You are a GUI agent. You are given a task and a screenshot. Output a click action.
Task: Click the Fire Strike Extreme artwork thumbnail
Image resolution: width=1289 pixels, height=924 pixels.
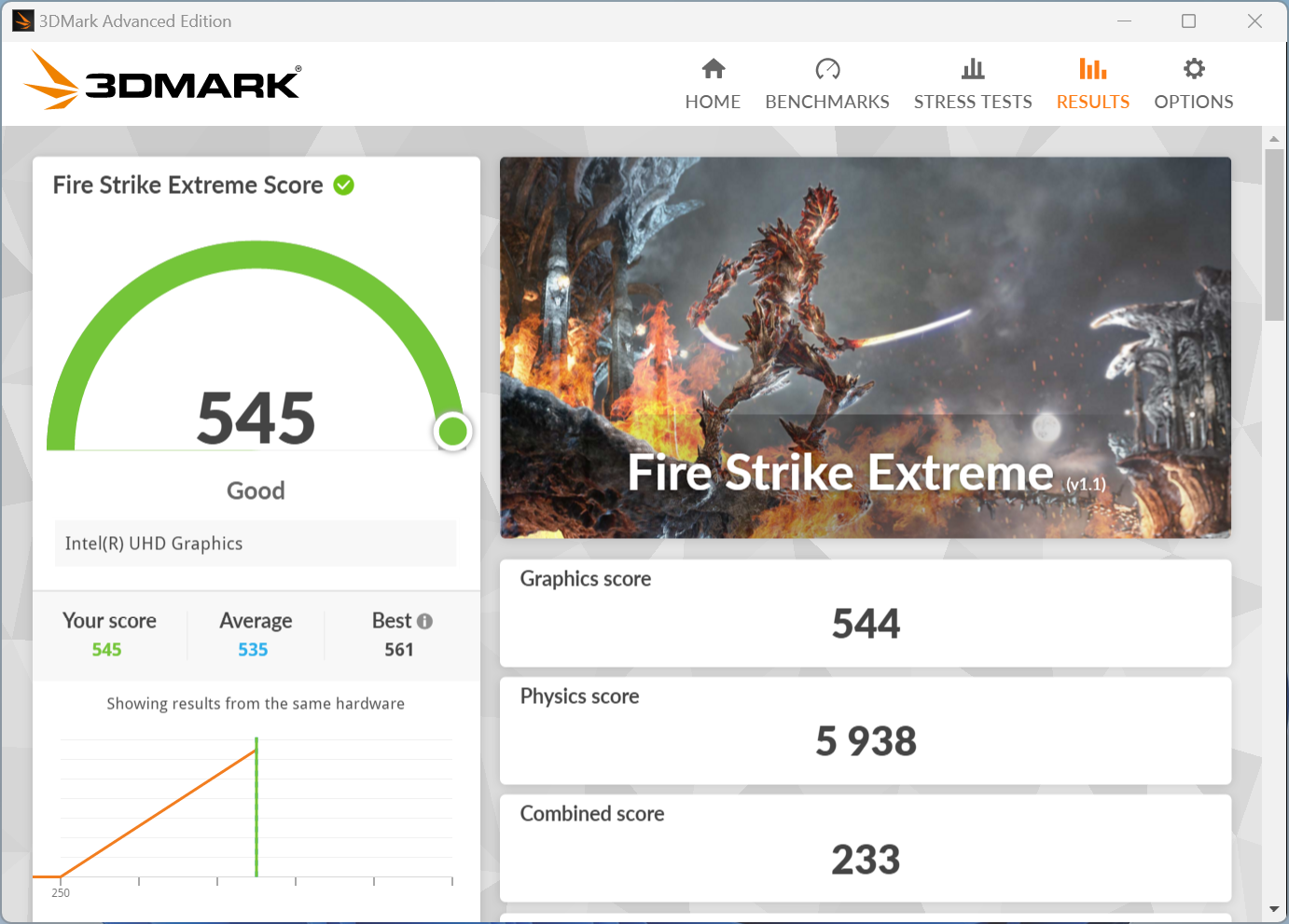click(866, 347)
